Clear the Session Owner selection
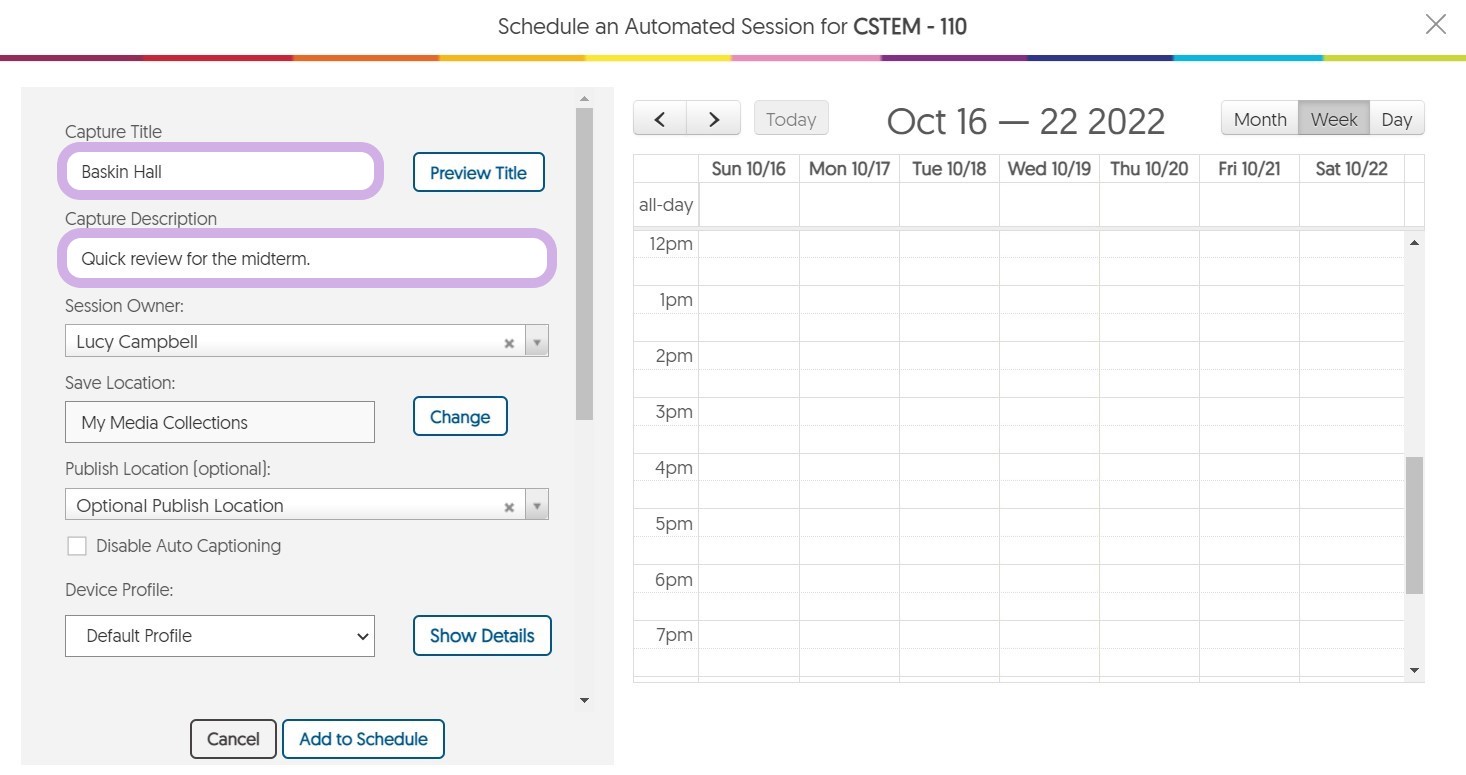Viewport: 1466px width, 775px height. [x=509, y=343]
